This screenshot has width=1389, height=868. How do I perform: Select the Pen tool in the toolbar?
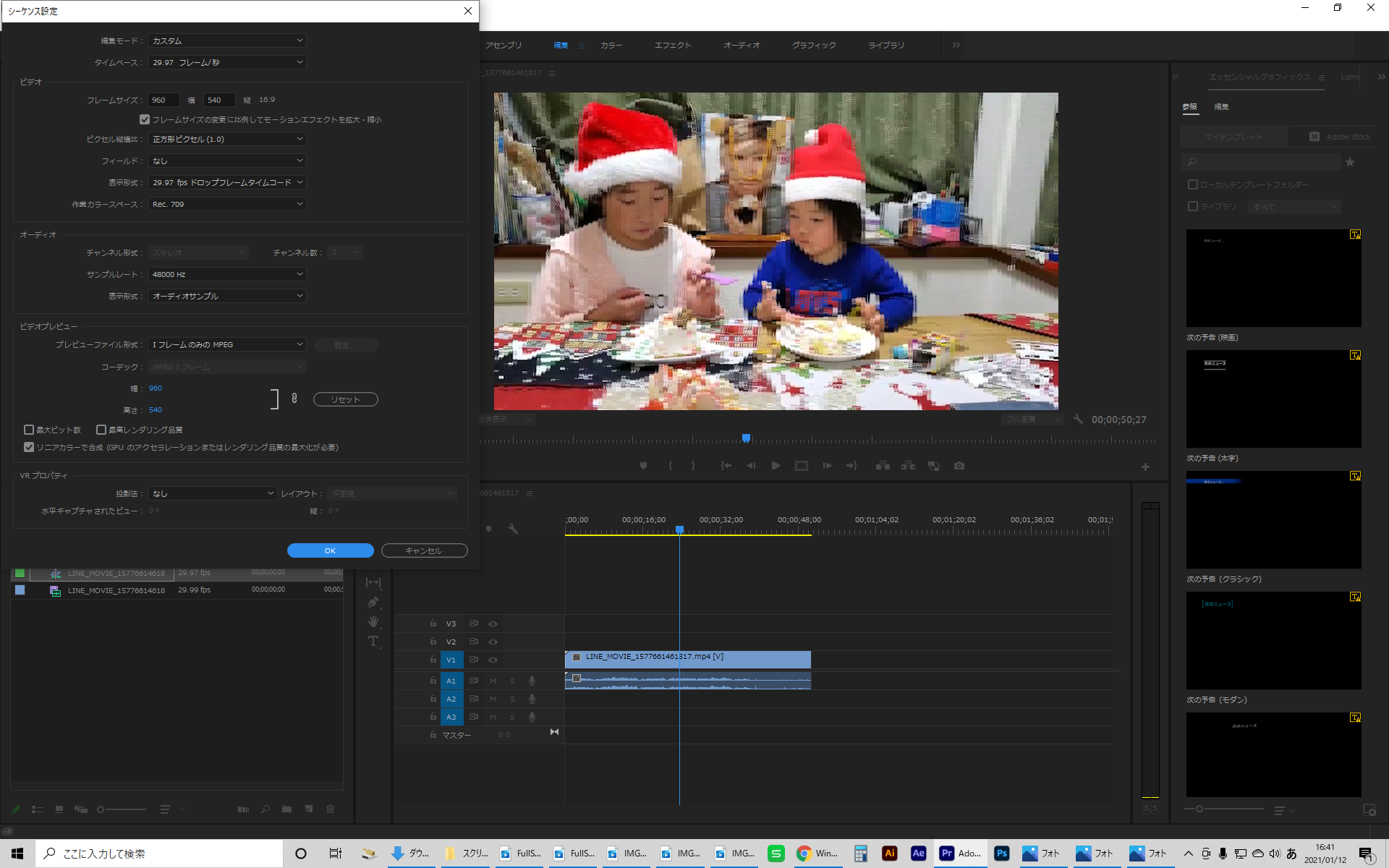[373, 602]
